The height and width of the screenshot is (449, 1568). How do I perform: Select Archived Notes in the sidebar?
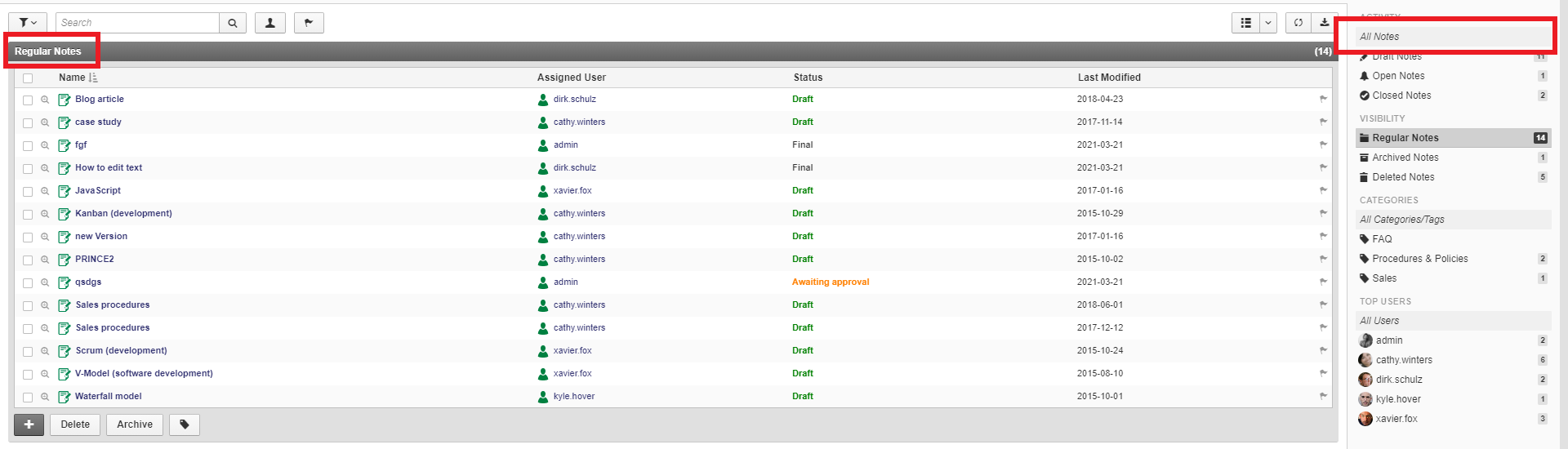(x=1454, y=158)
